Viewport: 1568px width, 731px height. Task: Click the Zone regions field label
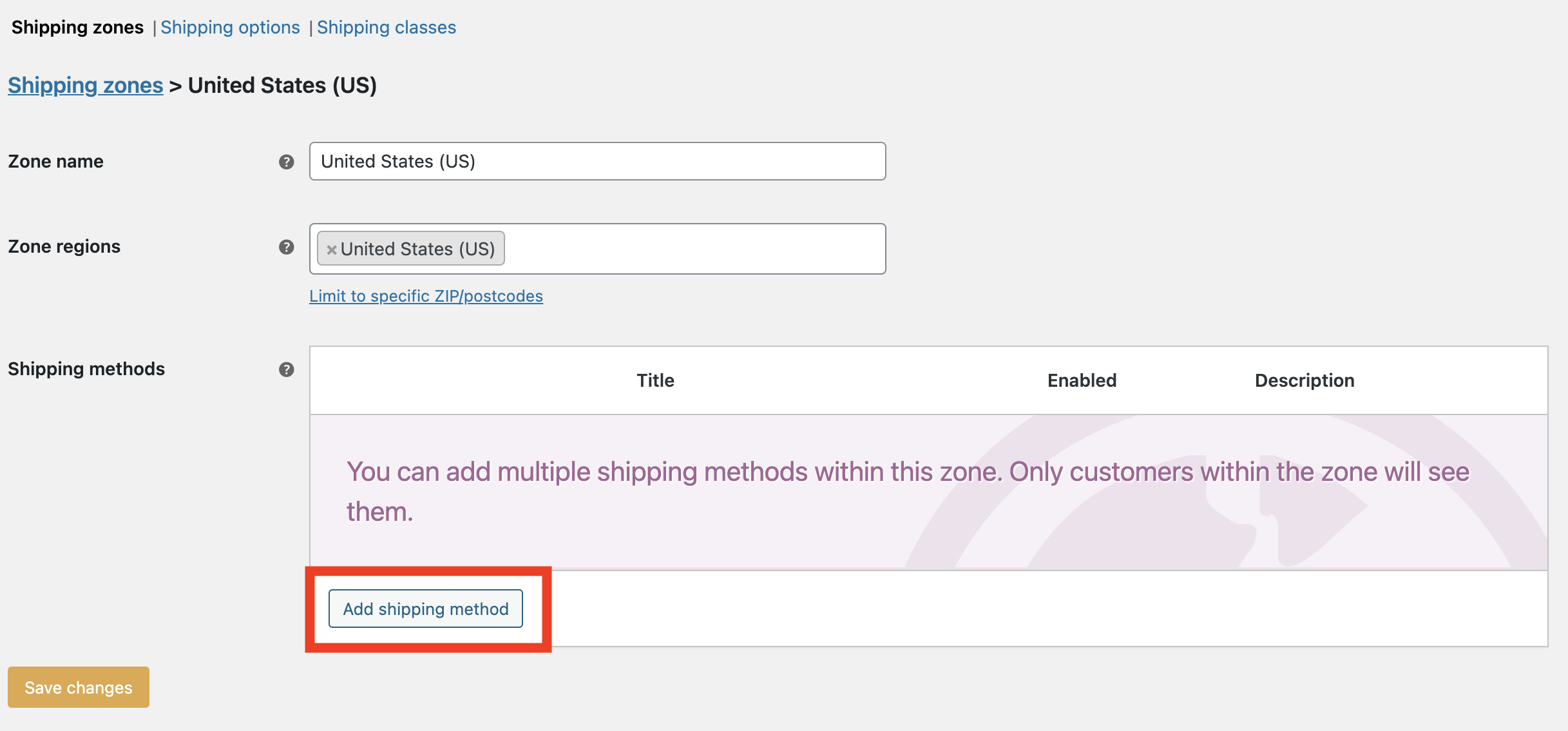point(64,246)
